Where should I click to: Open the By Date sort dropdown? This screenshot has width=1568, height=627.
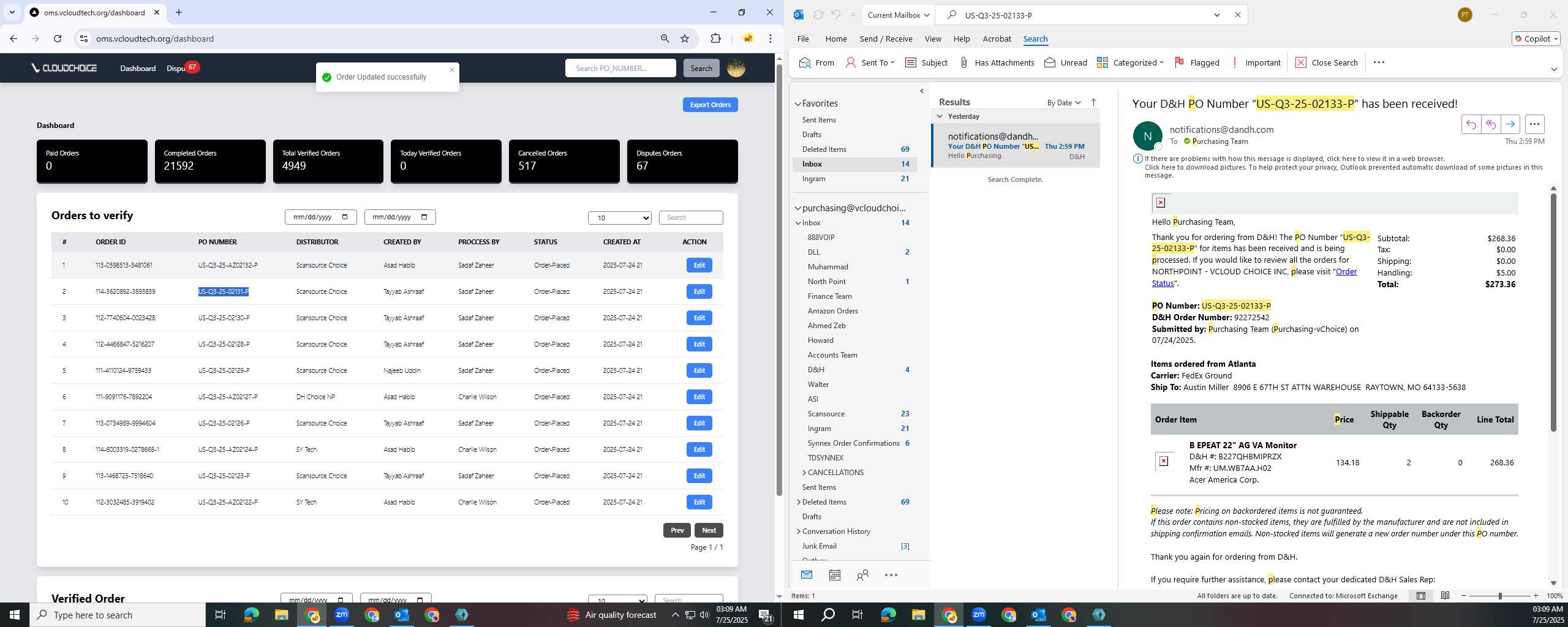[x=1064, y=102]
